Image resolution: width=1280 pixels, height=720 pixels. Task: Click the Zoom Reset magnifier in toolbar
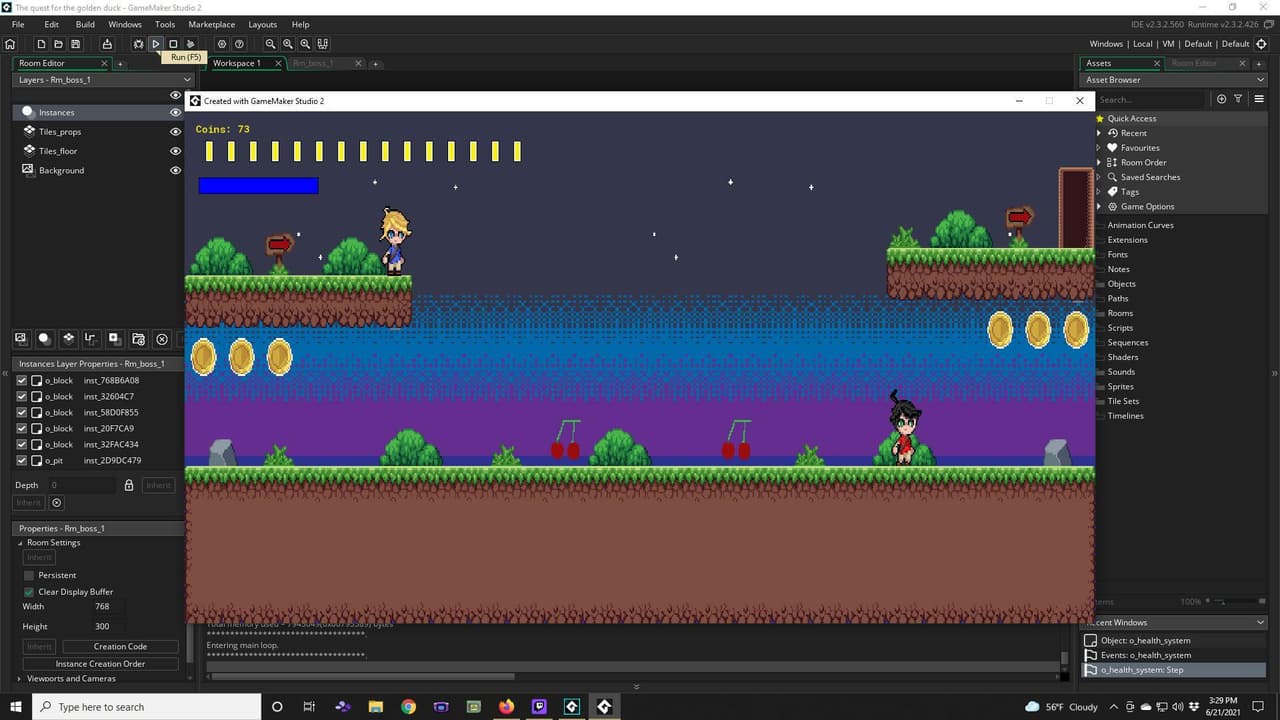click(288, 44)
